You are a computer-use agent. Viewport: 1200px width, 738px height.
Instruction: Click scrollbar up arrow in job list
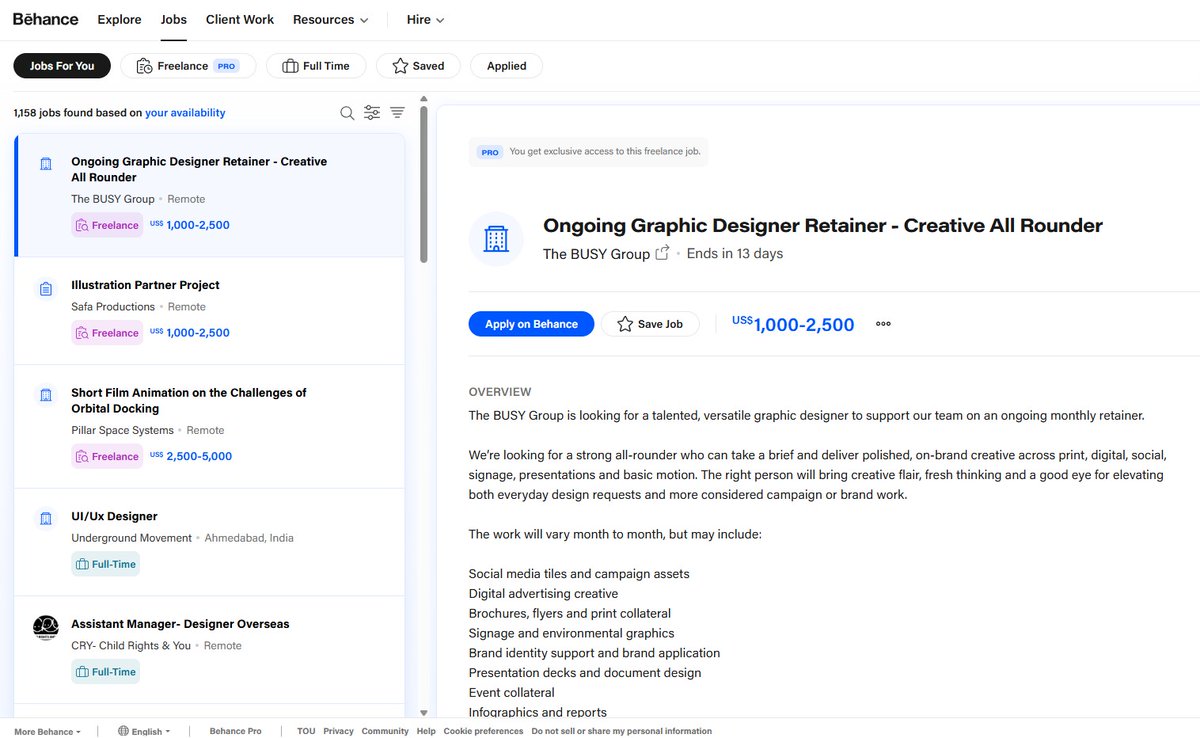tap(423, 99)
